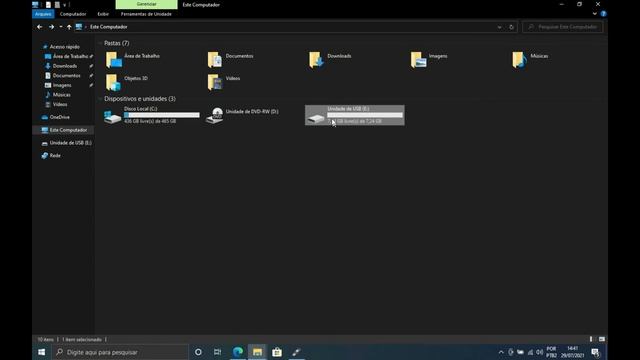
Task: Switch to details view in status bar
Action: [x=591, y=339]
